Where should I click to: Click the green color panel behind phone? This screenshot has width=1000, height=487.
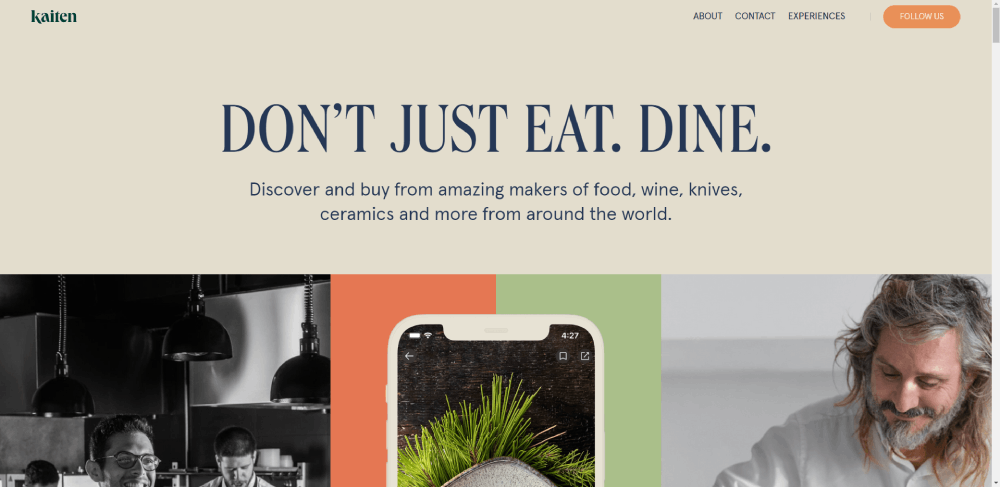point(631,381)
